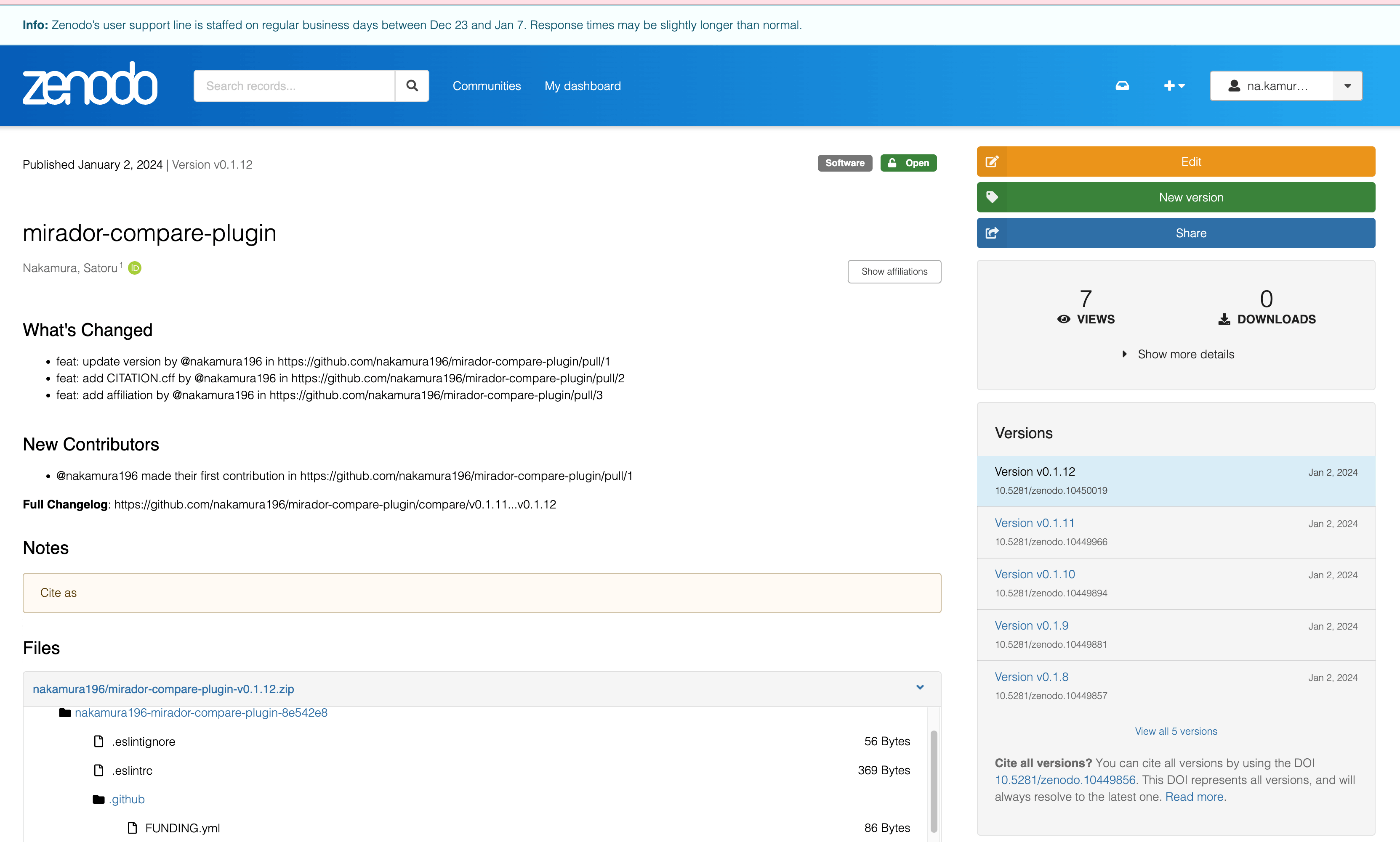Viewport: 1400px width, 842px height.
Task: Focus the Search records field
Action: click(295, 86)
